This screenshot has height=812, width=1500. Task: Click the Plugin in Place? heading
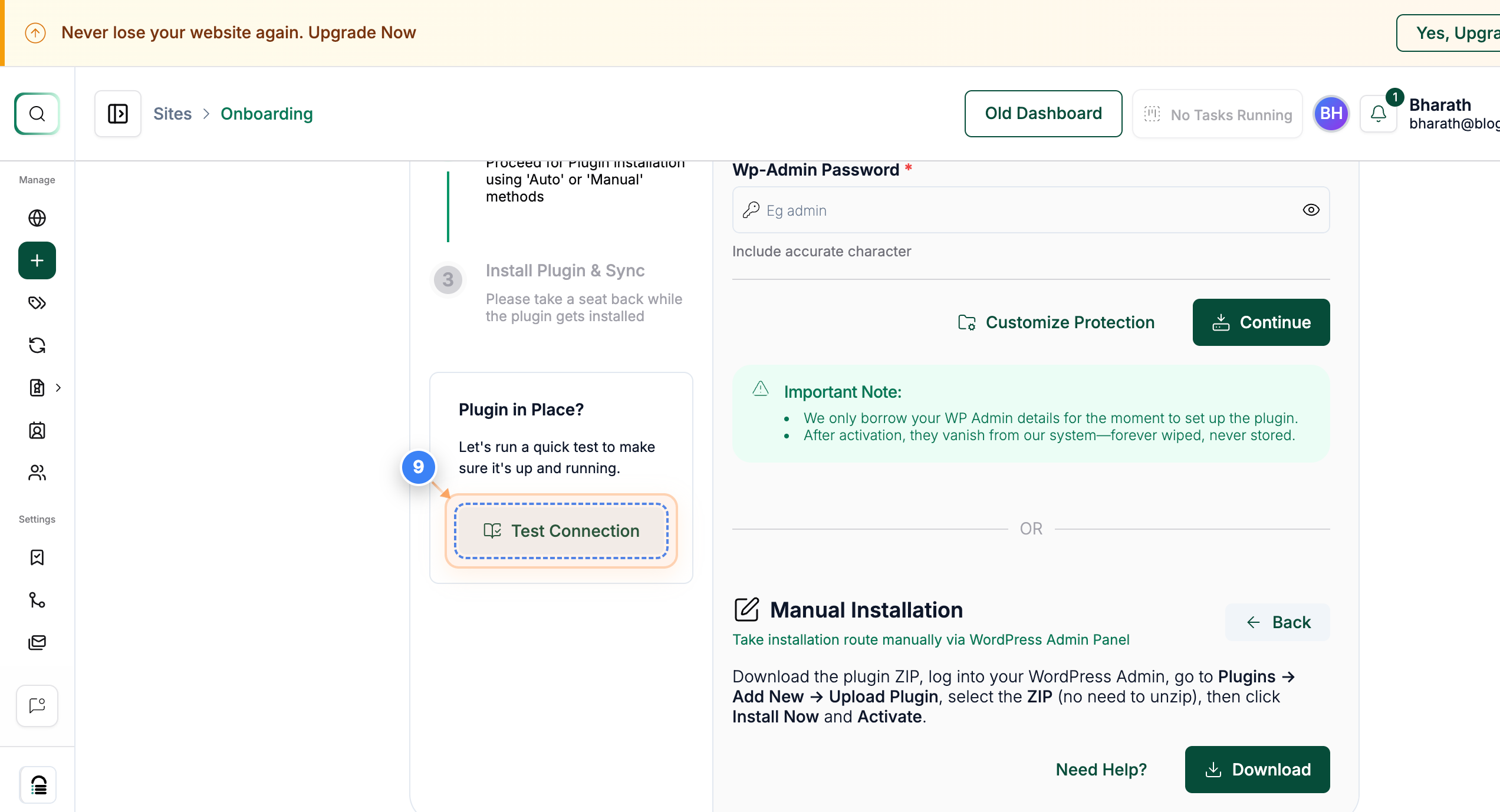521,410
